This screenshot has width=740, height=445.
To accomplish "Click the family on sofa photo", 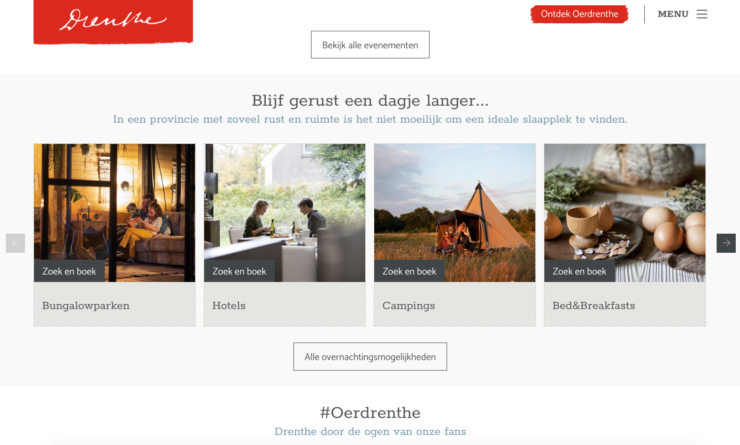I will click(x=114, y=203).
